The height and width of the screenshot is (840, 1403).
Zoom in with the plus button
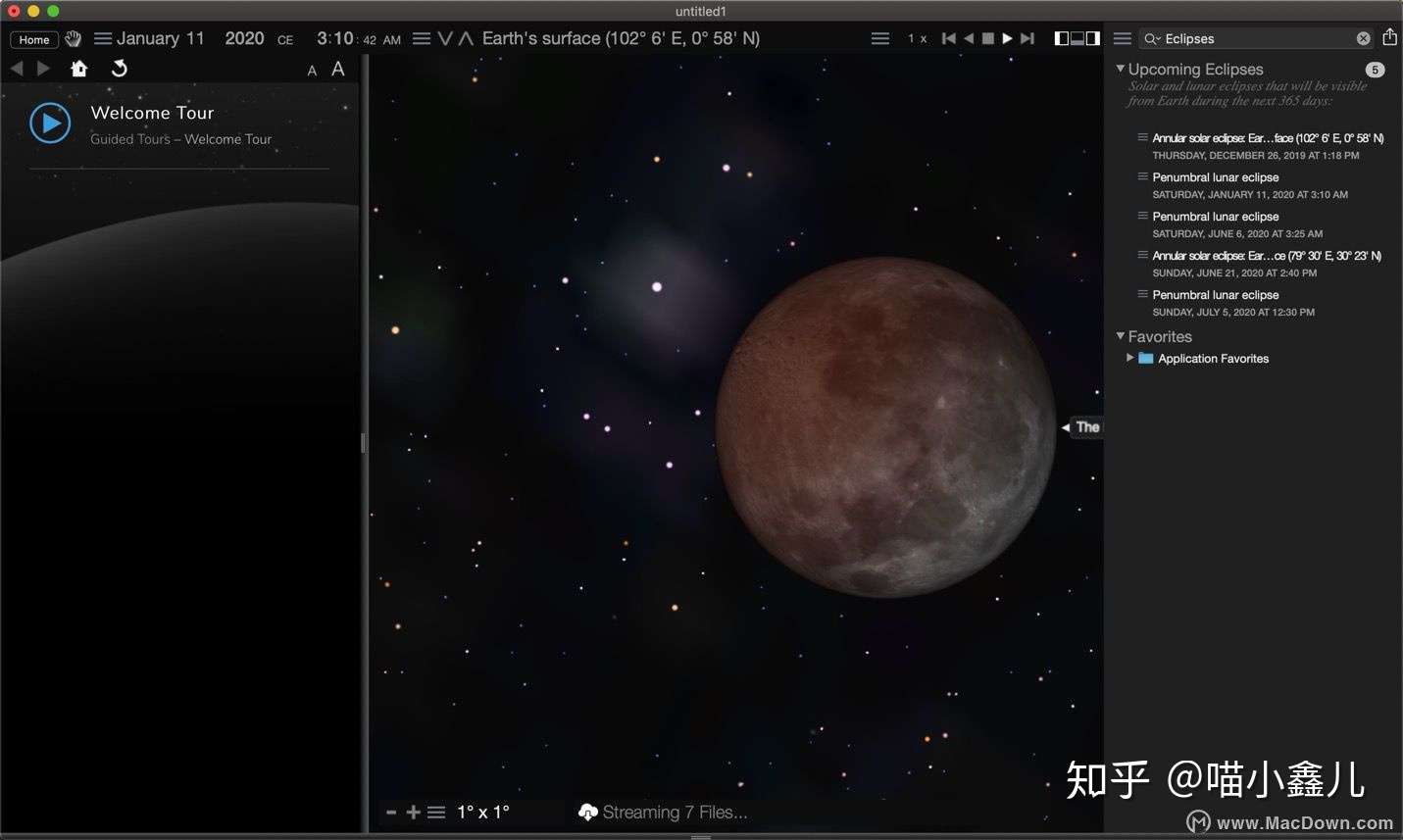413,813
